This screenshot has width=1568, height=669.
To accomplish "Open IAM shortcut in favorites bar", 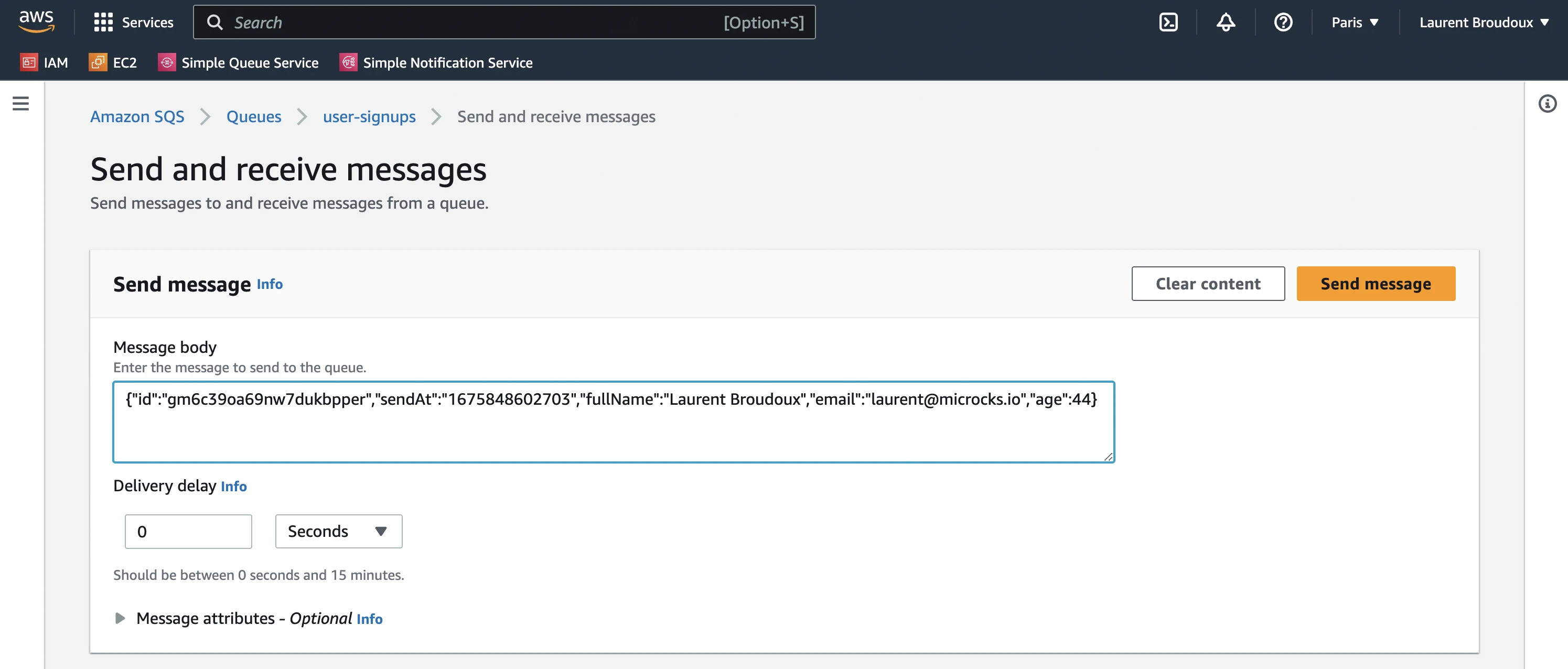I will [44, 63].
